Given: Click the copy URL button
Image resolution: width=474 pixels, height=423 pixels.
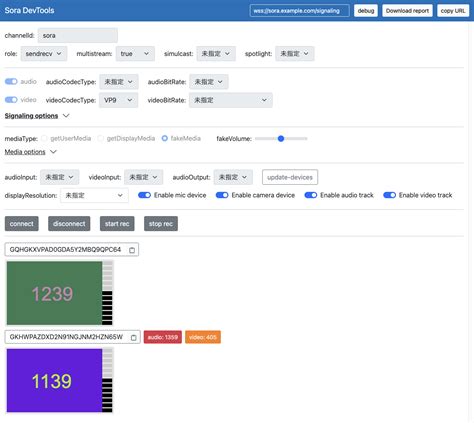Looking at the screenshot, I should coord(453,11).
